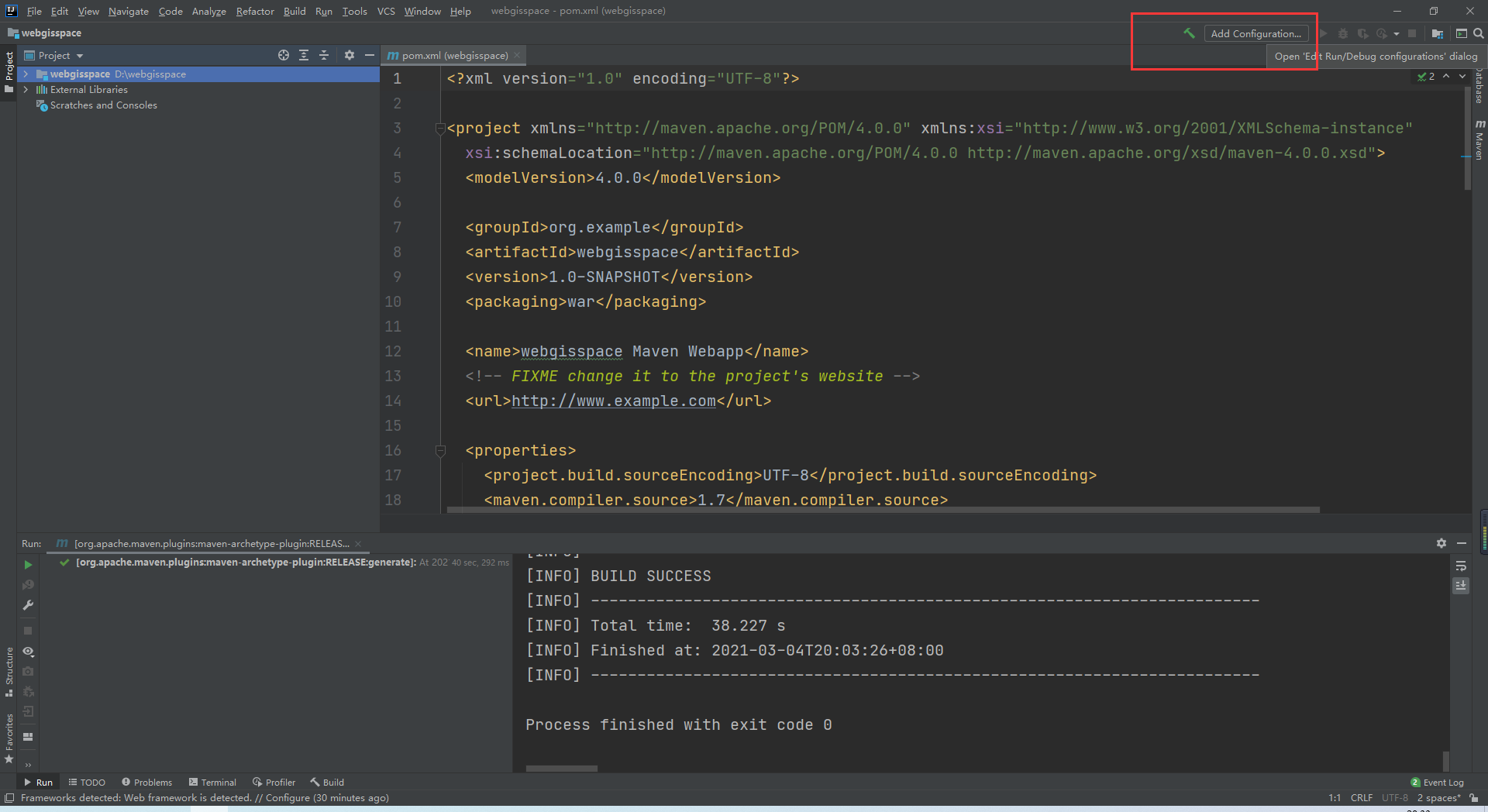
Task: Click the CRLF line separator selector
Action: tap(1361, 798)
